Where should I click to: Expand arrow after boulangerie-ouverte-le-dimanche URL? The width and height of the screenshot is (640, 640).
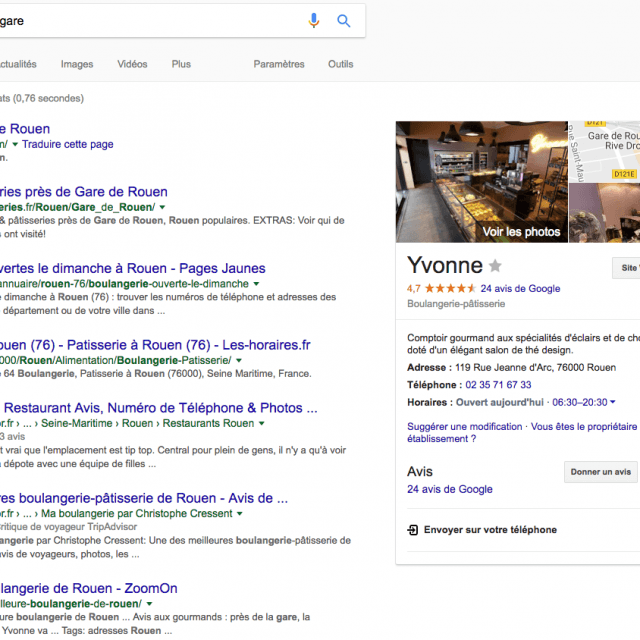click(256, 284)
